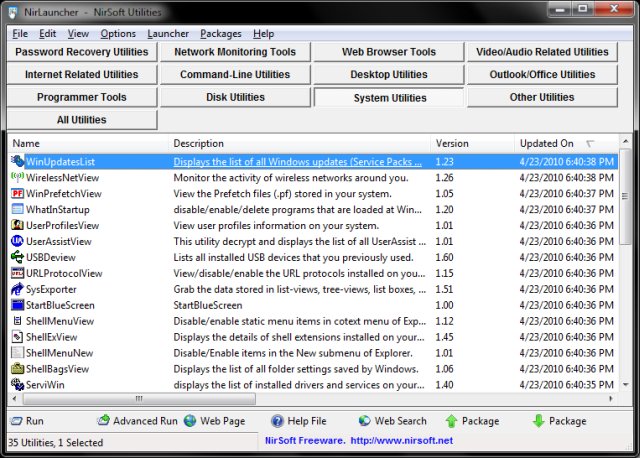Switch to Password Recovery Utilities group
The width and height of the screenshot is (640, 458).
coord(82,52)
